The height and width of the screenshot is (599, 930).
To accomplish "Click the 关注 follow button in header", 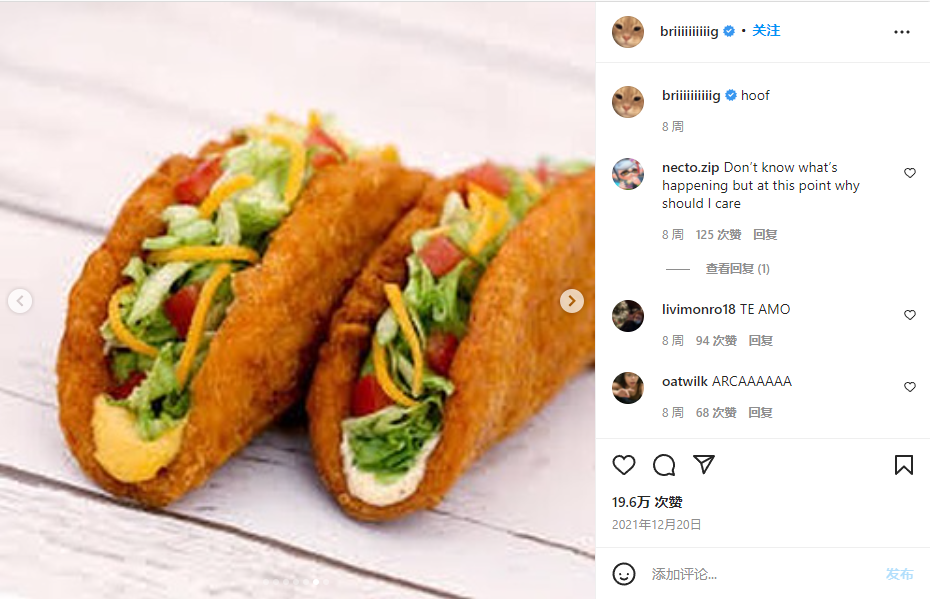I will 766,31.
